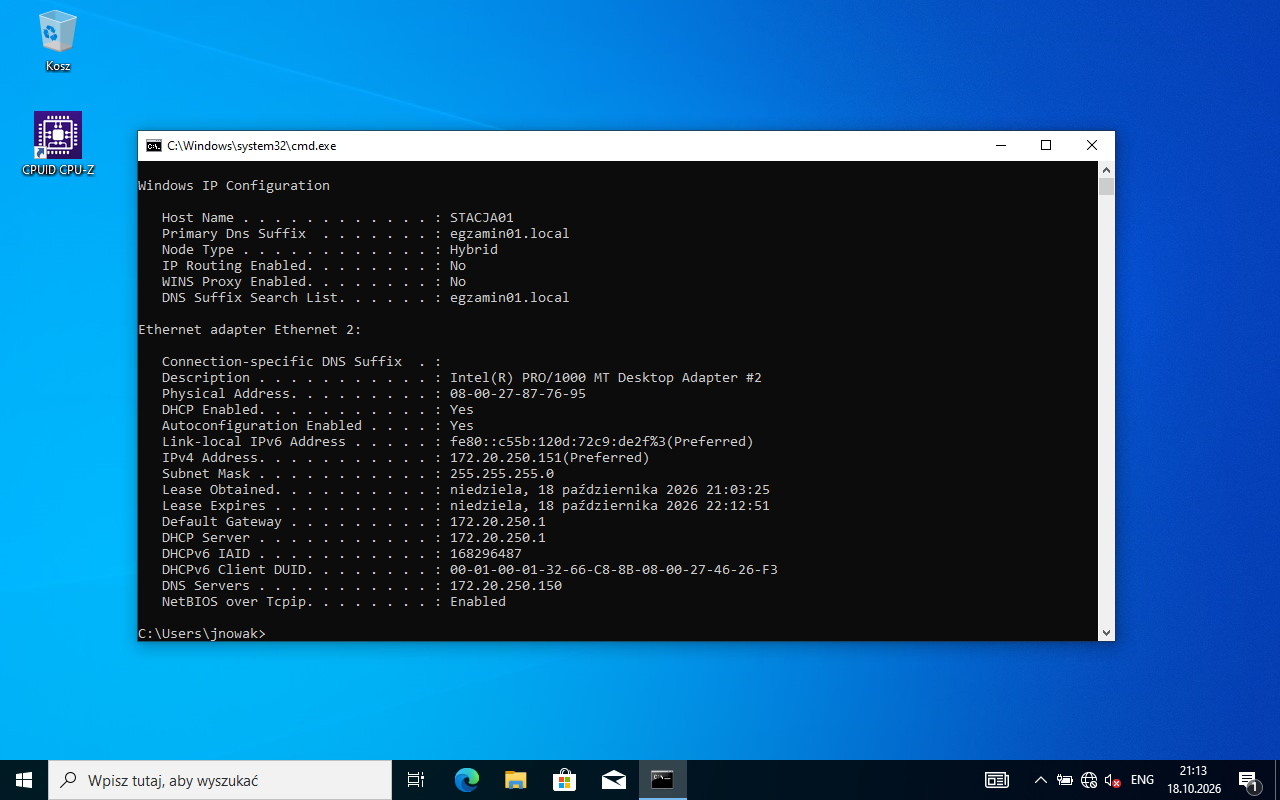Click the cmd.exe title bar system icon

click(x=153, y=145)
